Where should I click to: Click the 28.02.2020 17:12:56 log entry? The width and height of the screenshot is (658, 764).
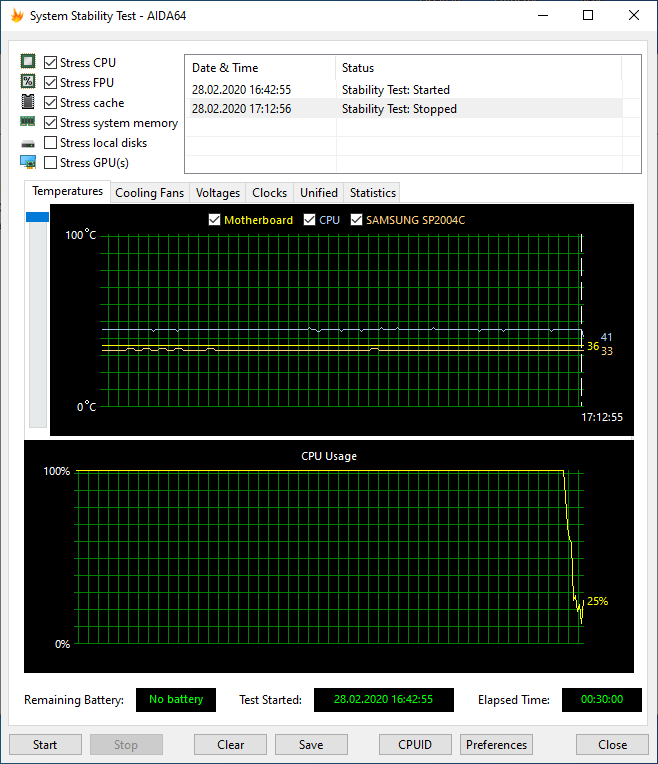click(241, 109)
